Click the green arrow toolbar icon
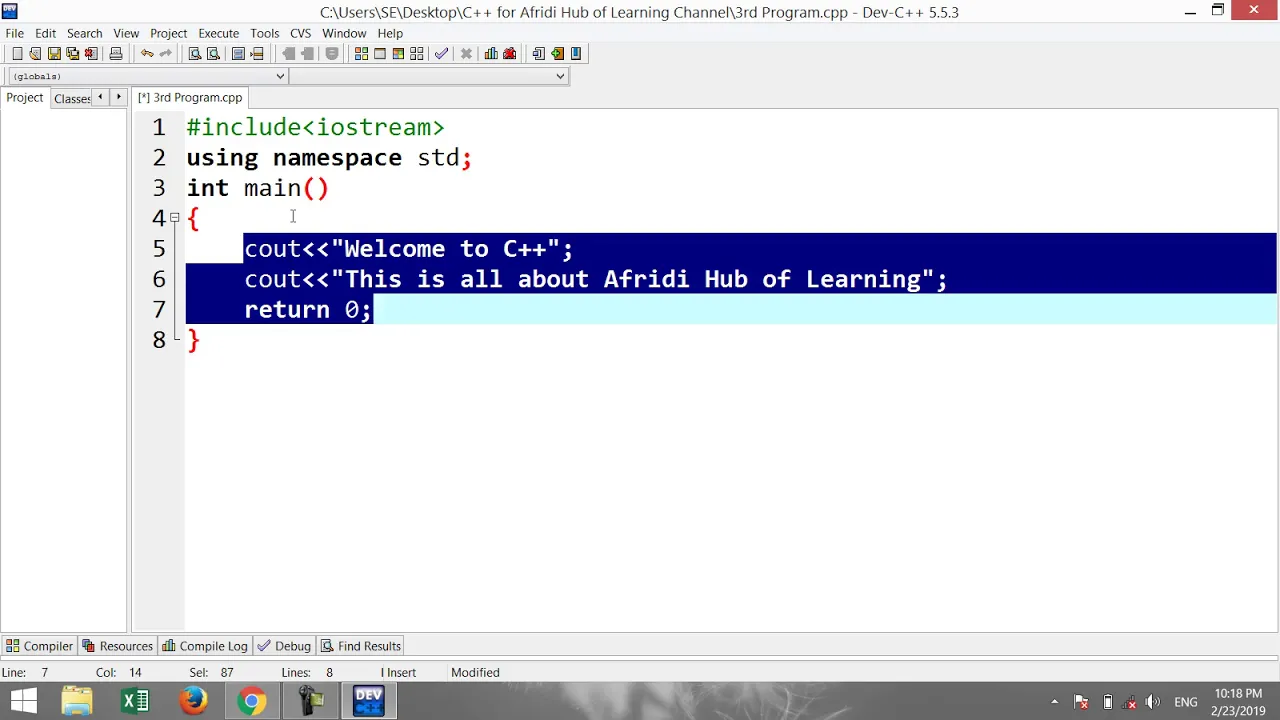The image size is (1280, 720). coord(558,54)
